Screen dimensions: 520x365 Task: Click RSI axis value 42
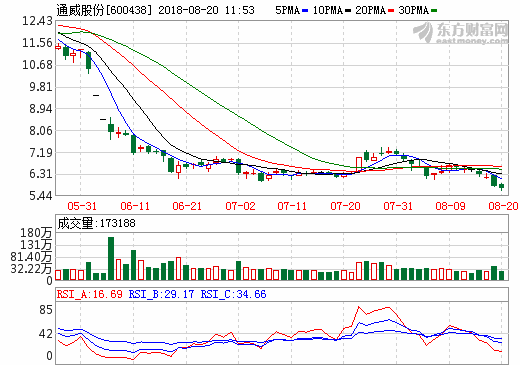[x=46, y=334]
